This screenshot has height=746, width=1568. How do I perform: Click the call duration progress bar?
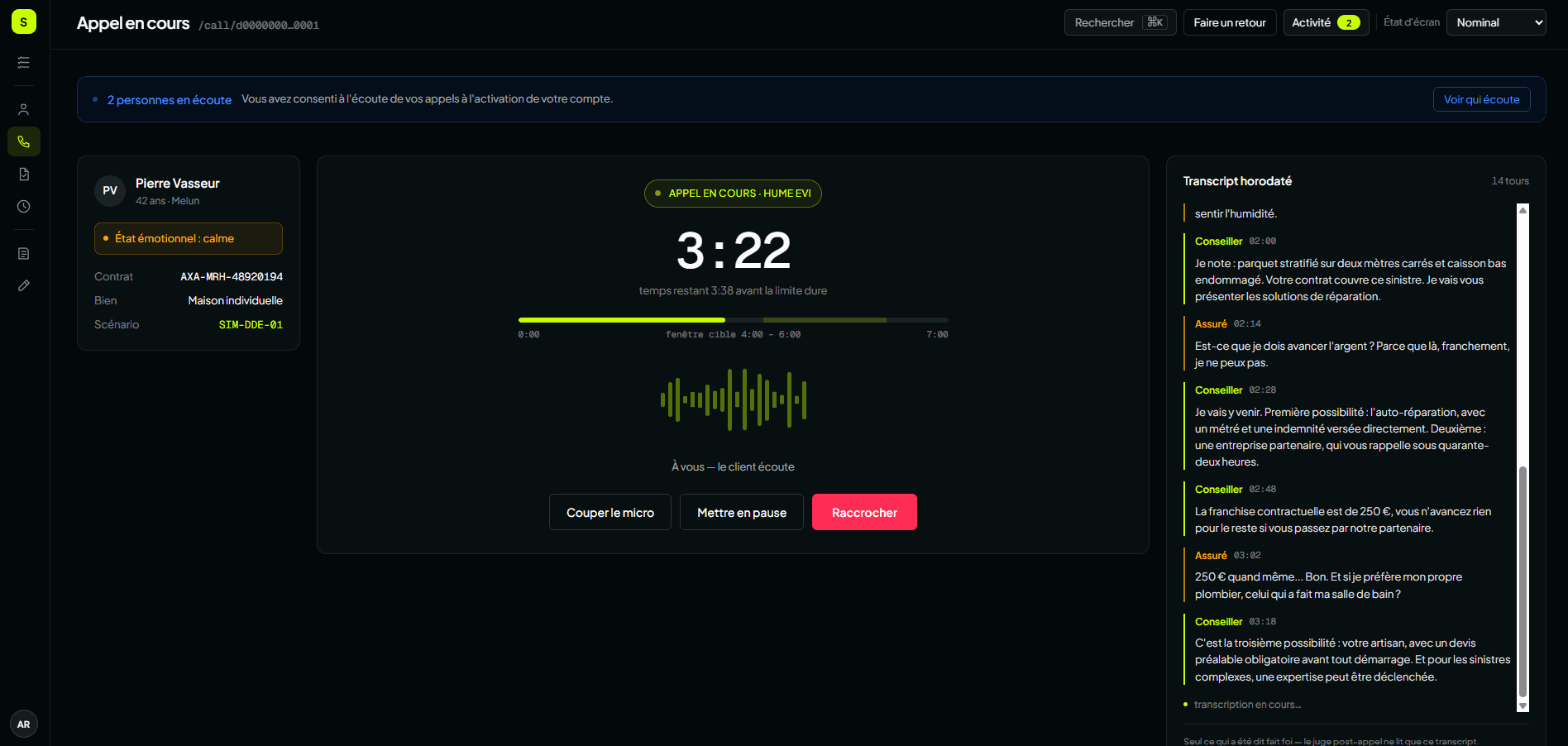tap(733, 319)
